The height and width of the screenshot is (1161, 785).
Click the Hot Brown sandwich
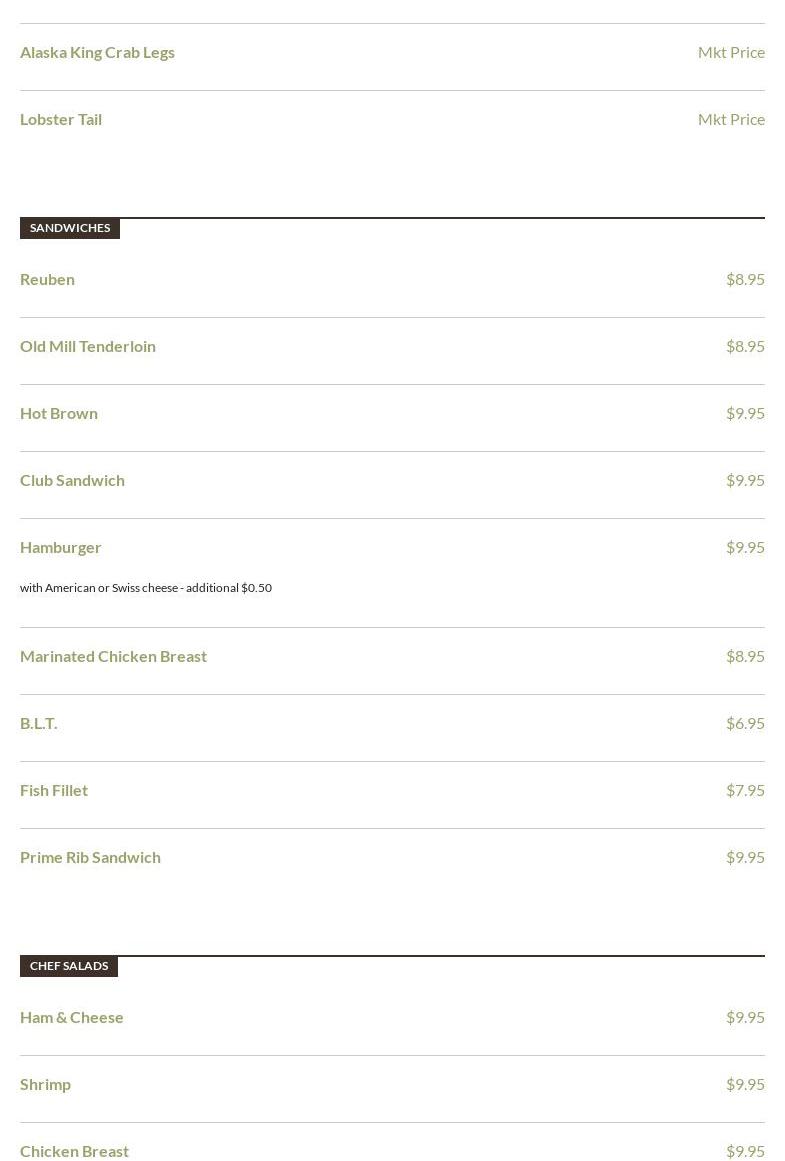coord(59,413)
